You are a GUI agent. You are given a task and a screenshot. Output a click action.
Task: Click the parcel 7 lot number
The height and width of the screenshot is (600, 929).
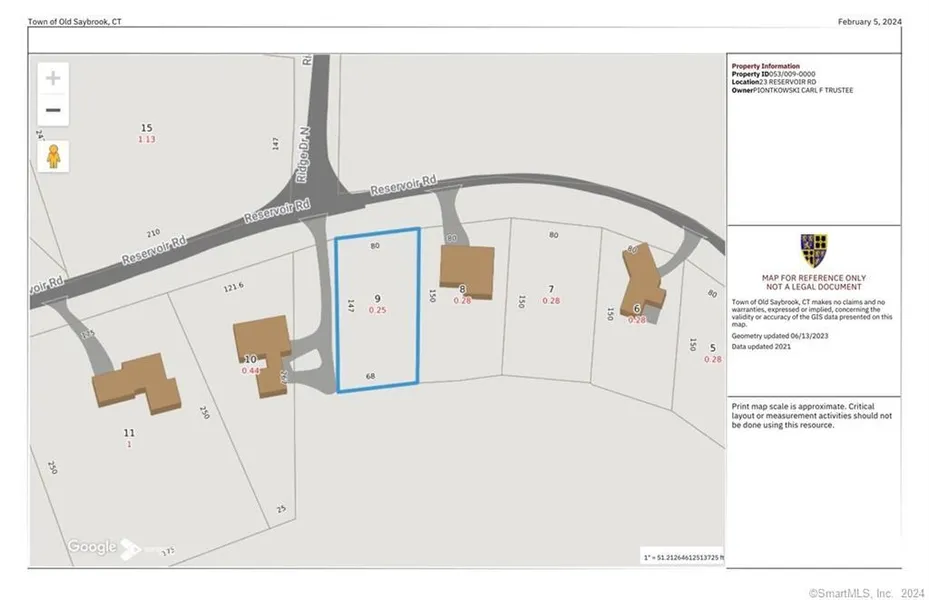[x=550, y=289]
